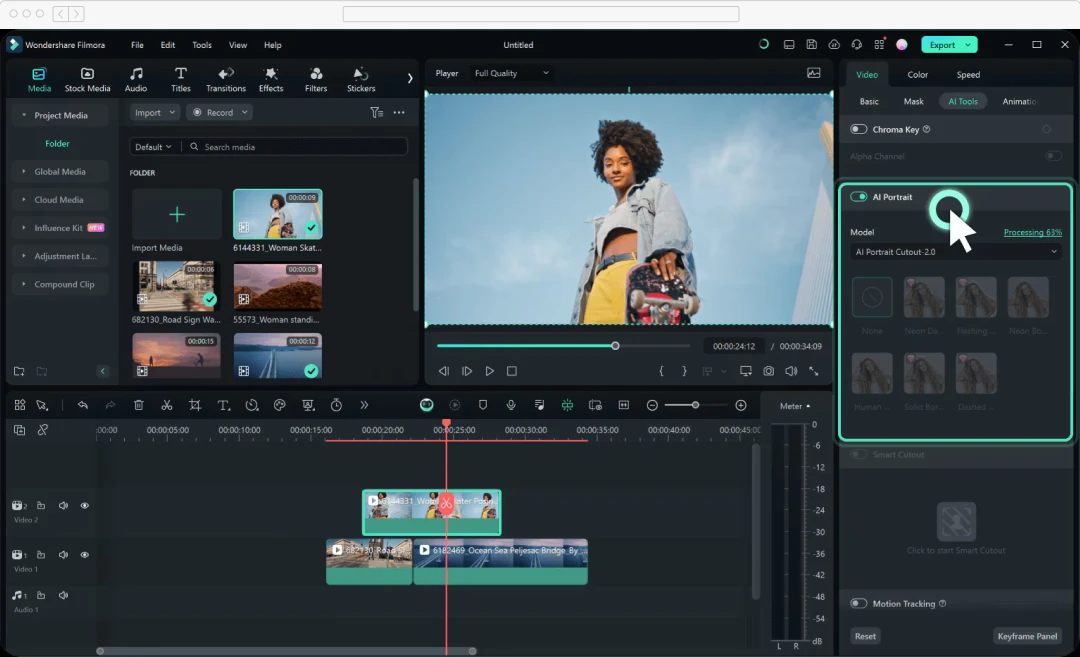
Task: Open the AI Portrait Cutout-2.0 model dropdown
Action: point(955,252)
